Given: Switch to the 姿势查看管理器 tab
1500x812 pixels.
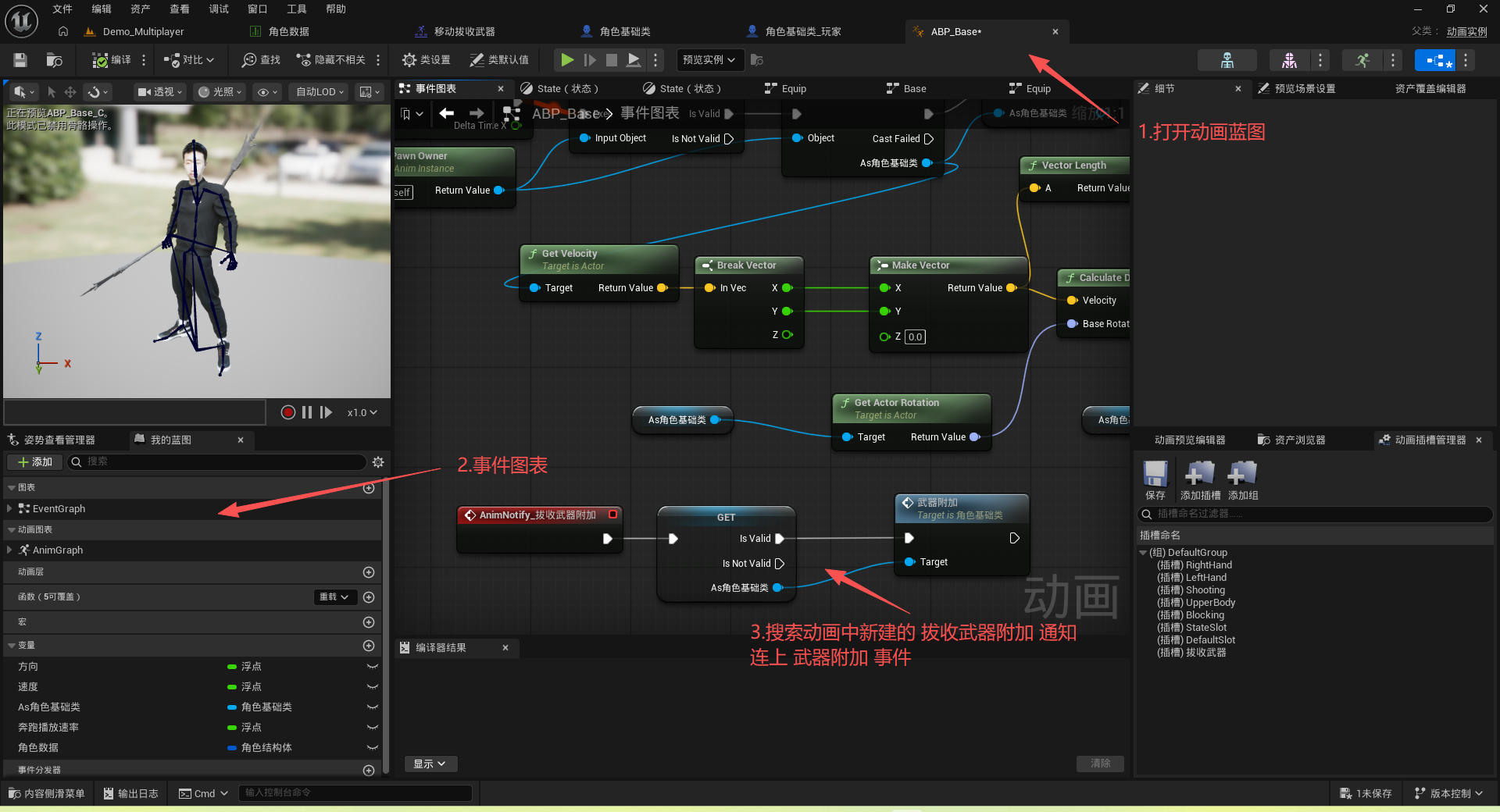Looking at the screenshot, I should pyautogui.click(x=59, y=440).
